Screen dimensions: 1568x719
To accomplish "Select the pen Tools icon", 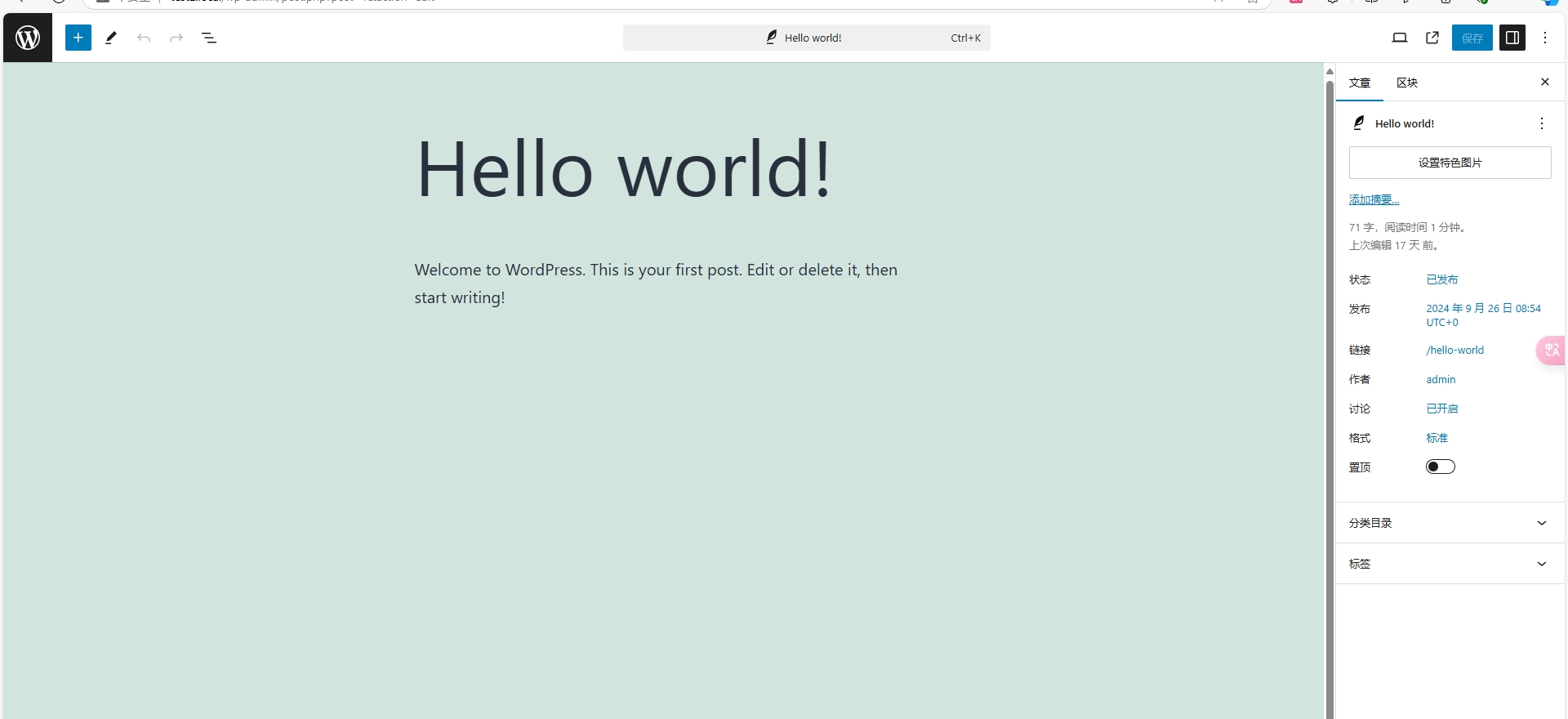I will coord(111,38).
